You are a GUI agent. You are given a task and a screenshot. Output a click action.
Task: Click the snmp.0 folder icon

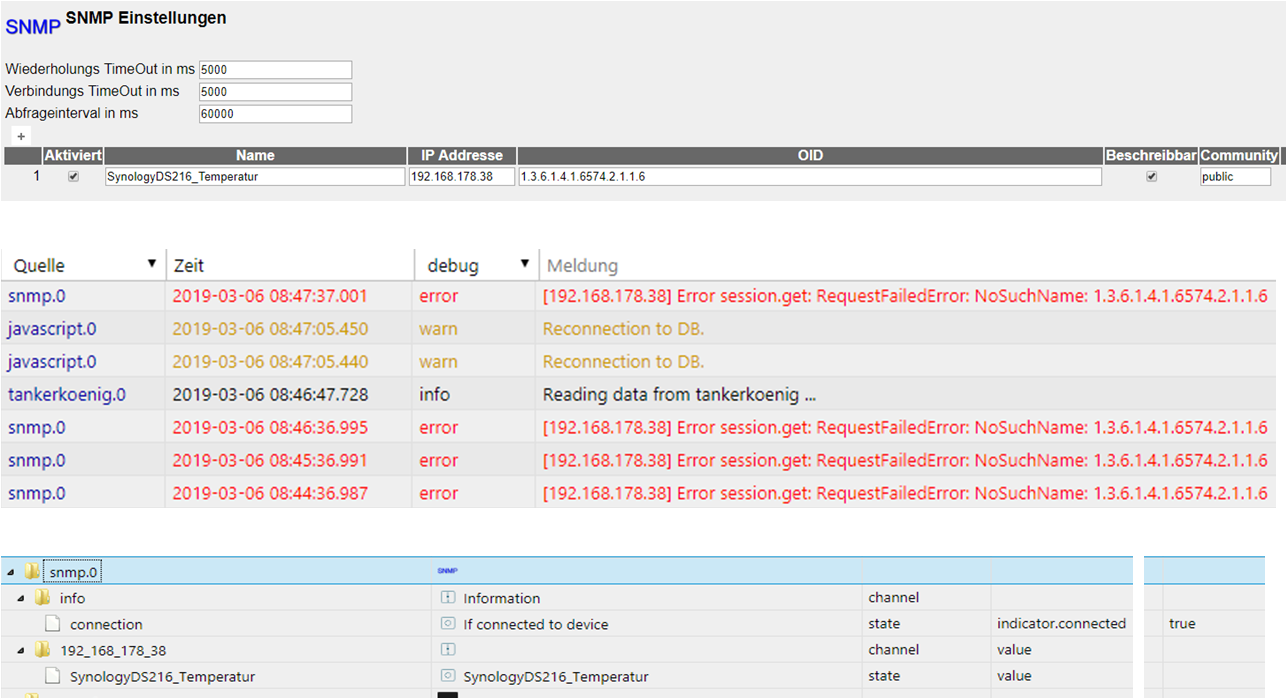point(32,572)
